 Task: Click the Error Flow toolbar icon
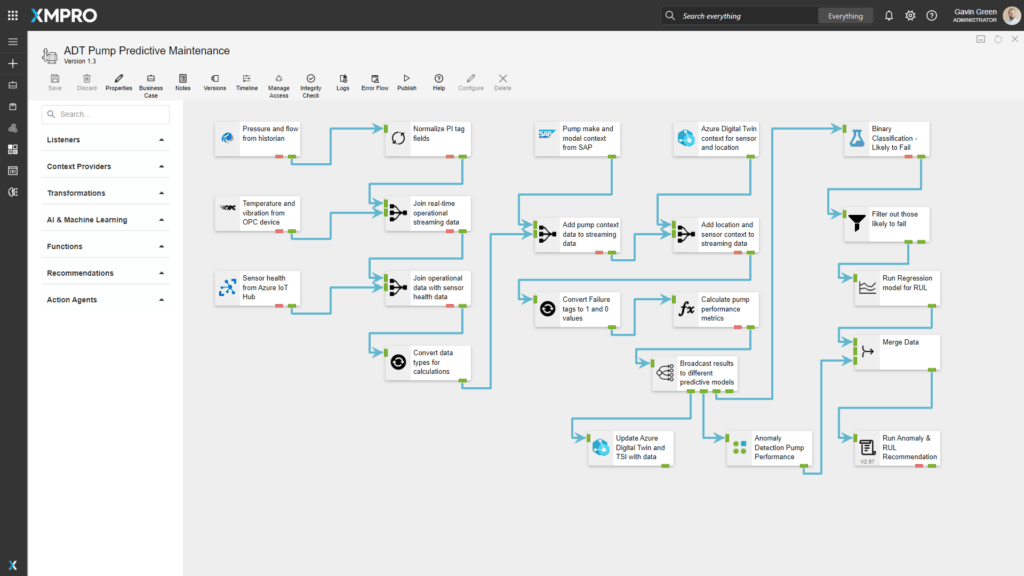click(x=375, y=78)
